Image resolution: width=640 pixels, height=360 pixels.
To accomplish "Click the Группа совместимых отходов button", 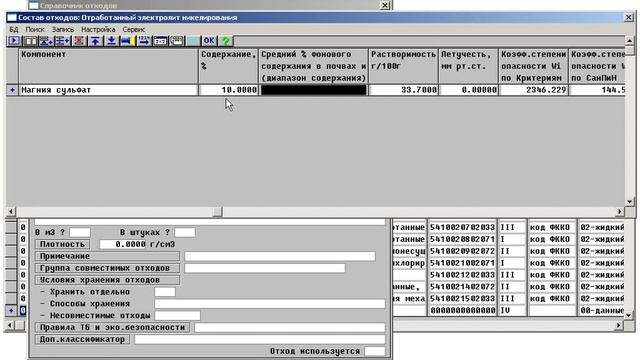I will point(107,268).
